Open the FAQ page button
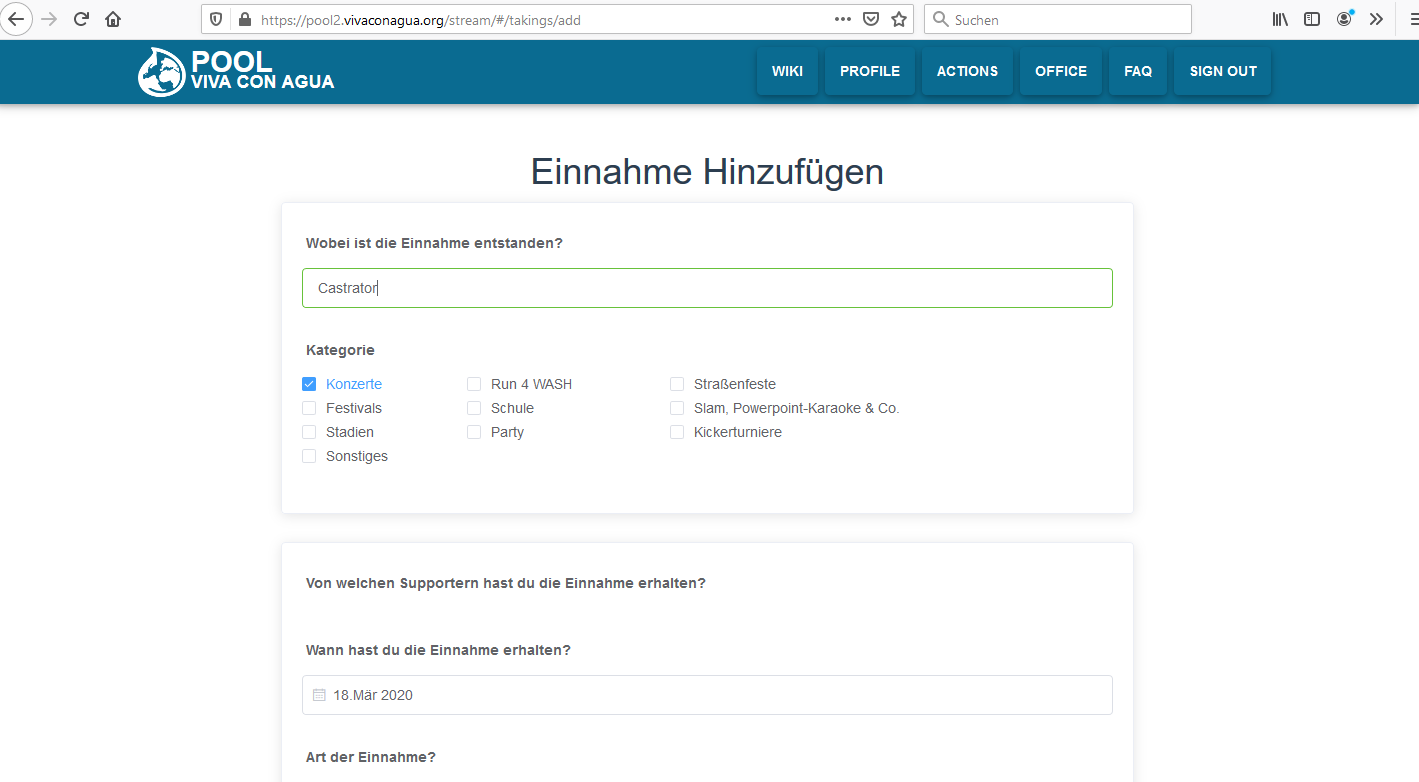 [1137, 71]
